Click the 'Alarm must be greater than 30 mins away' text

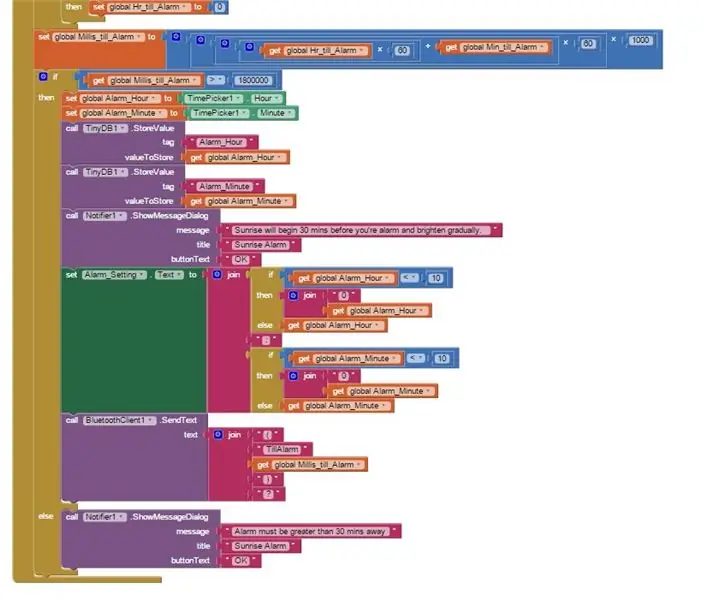[x=310, y=532]
